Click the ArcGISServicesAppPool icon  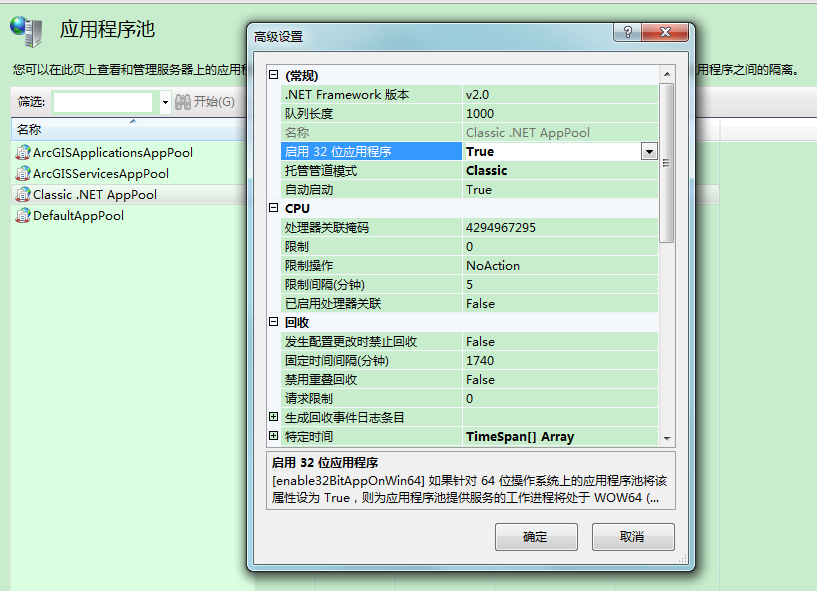[23, 174]
